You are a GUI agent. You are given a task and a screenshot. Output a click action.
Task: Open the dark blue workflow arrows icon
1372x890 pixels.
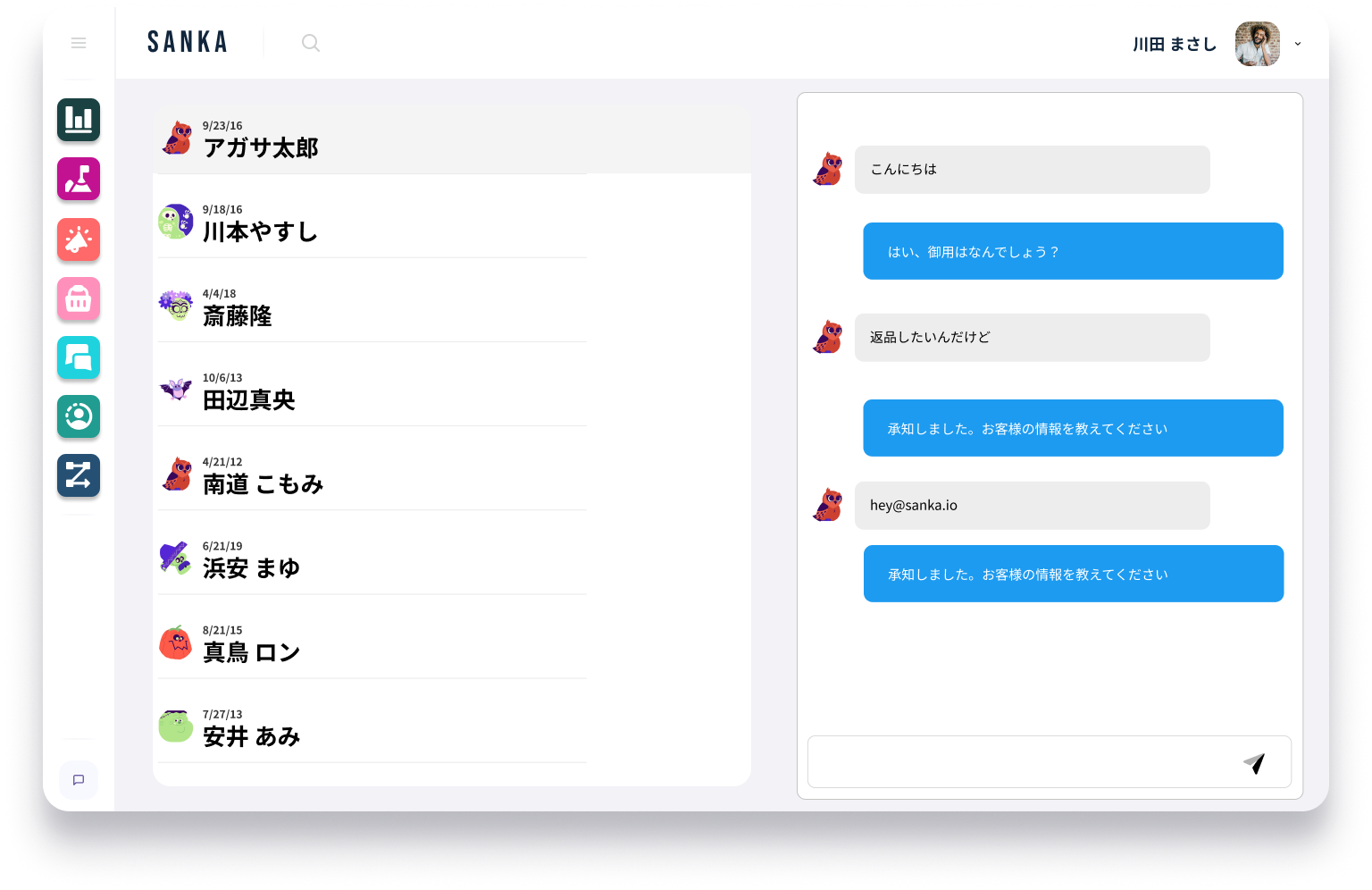(79, 475)
